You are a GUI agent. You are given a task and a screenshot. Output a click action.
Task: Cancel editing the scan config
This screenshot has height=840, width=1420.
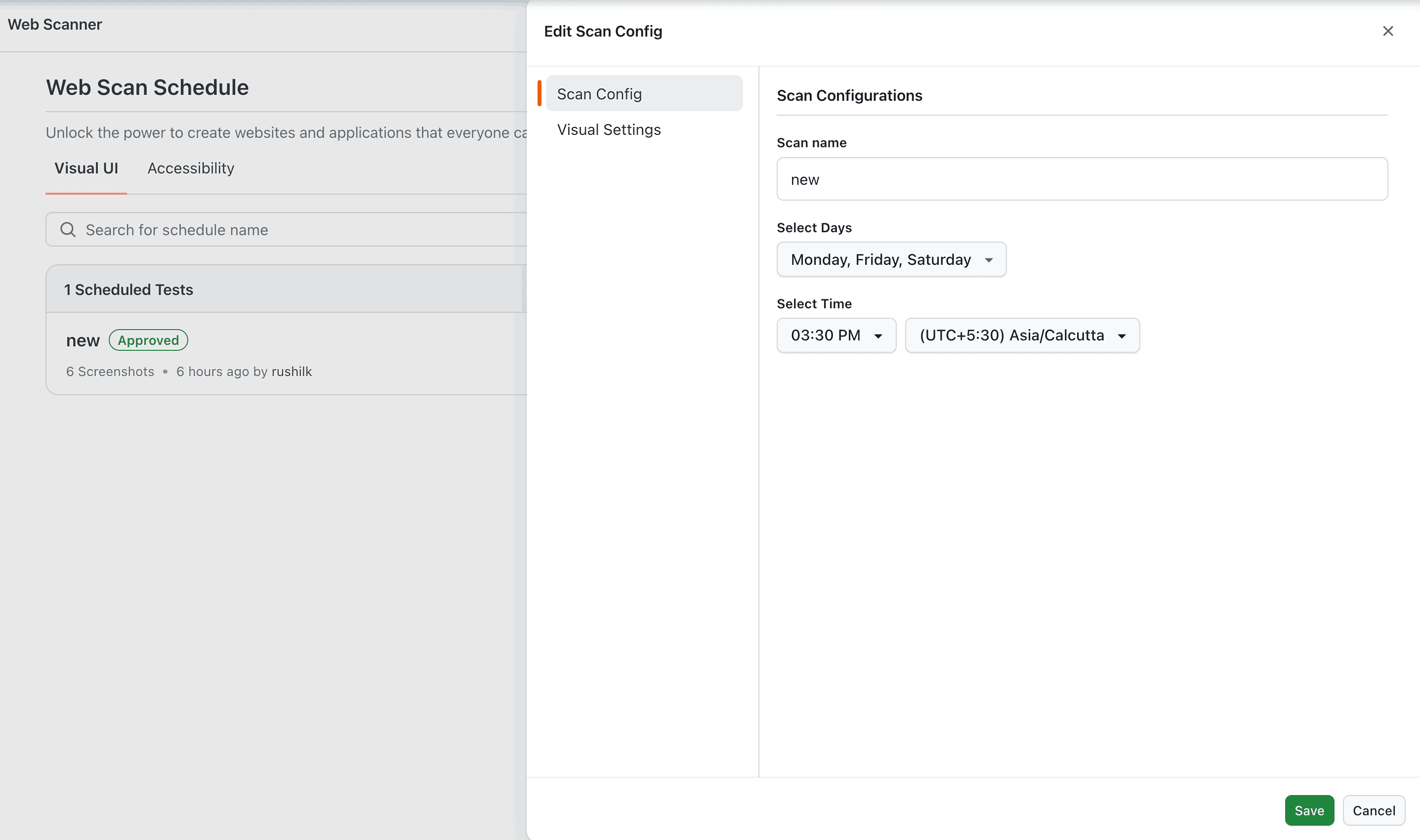tap(1374, 810)
